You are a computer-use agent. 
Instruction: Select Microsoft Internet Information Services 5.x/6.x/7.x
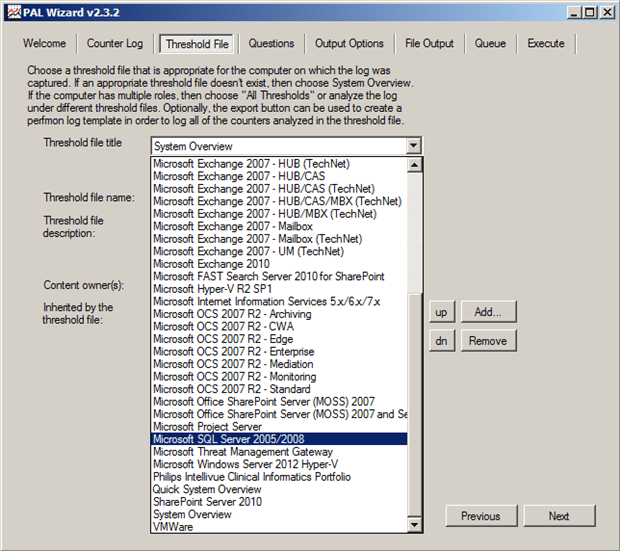279,301
